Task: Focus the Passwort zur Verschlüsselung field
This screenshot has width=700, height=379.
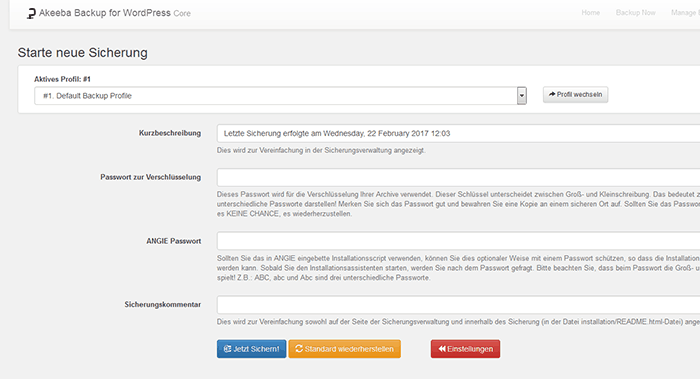Action: pyautogui.click(x=458, y=177)
